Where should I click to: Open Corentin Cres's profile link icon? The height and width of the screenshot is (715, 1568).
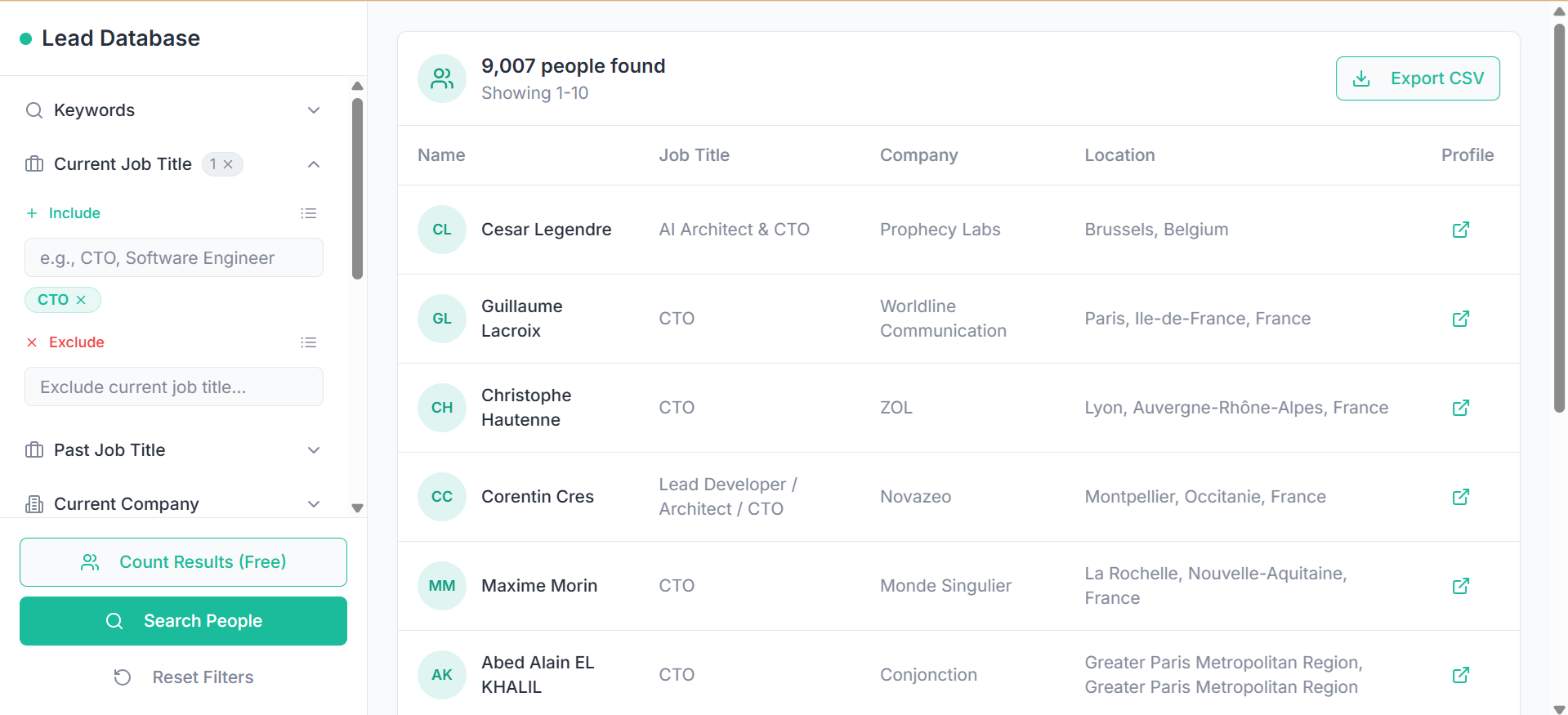point(1460,497)
